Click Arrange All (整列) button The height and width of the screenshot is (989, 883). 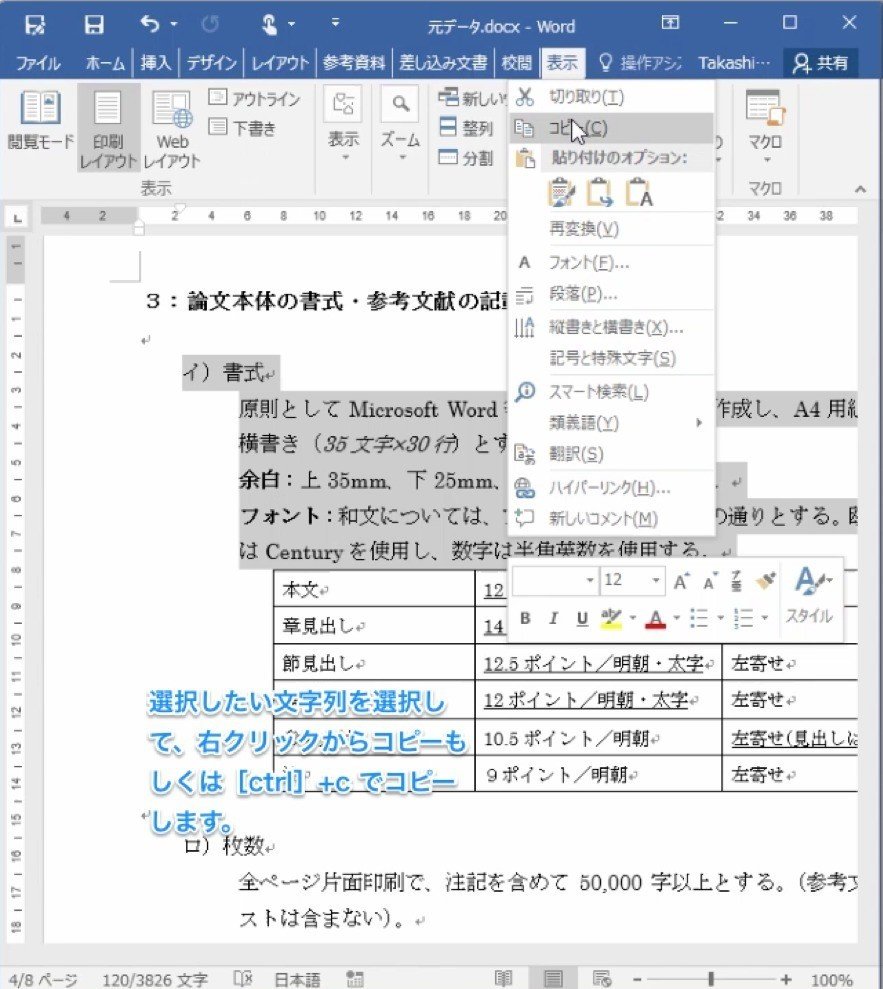pos(465,128)
